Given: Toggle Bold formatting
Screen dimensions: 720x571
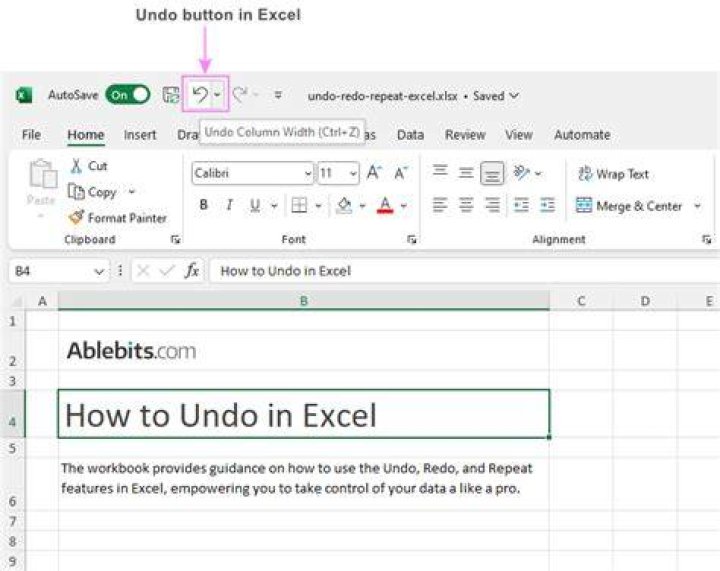Looking at the screenshot, I should coord(203,205).
